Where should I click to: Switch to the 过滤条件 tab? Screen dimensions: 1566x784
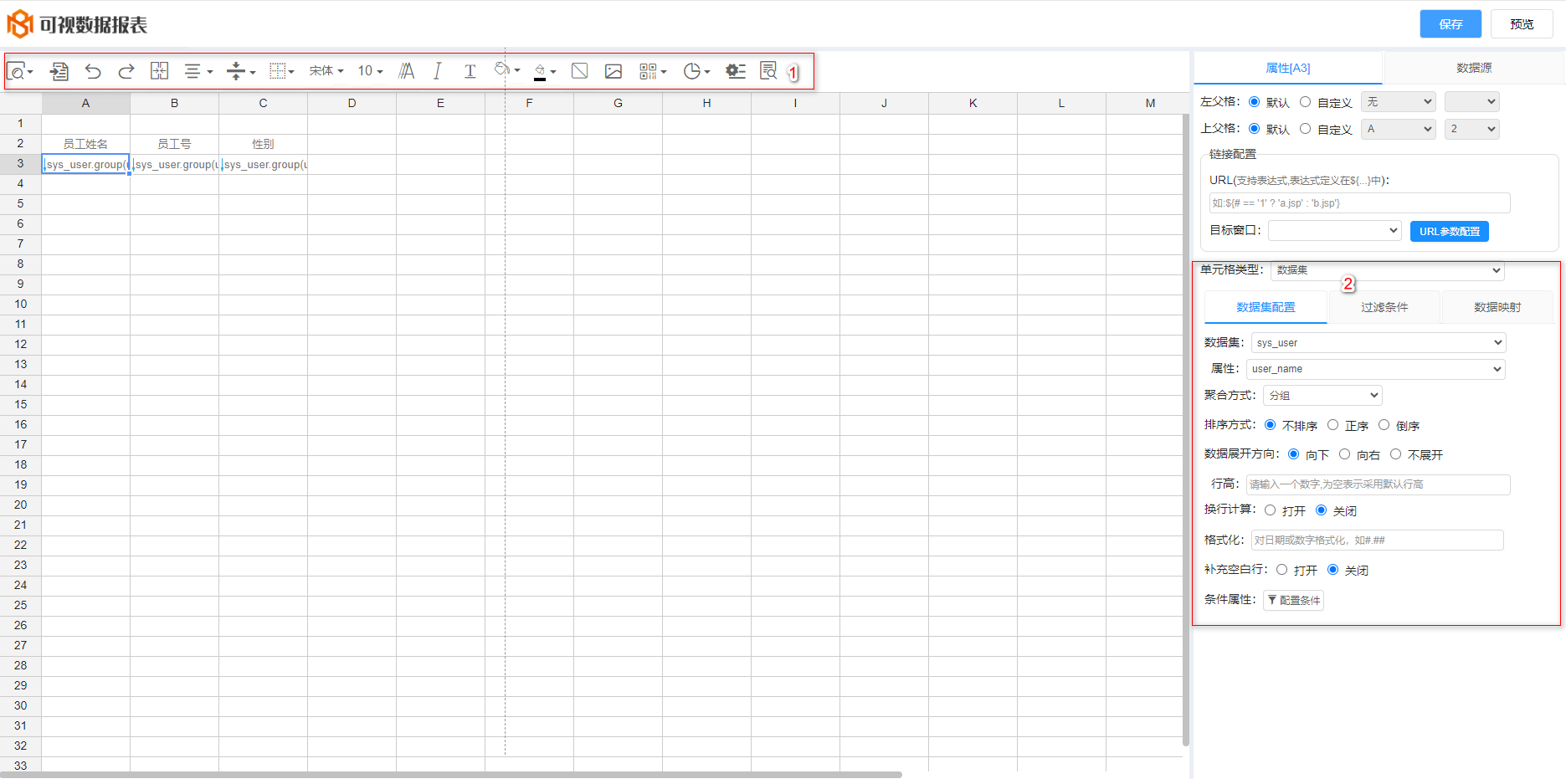pos(1384,307)
